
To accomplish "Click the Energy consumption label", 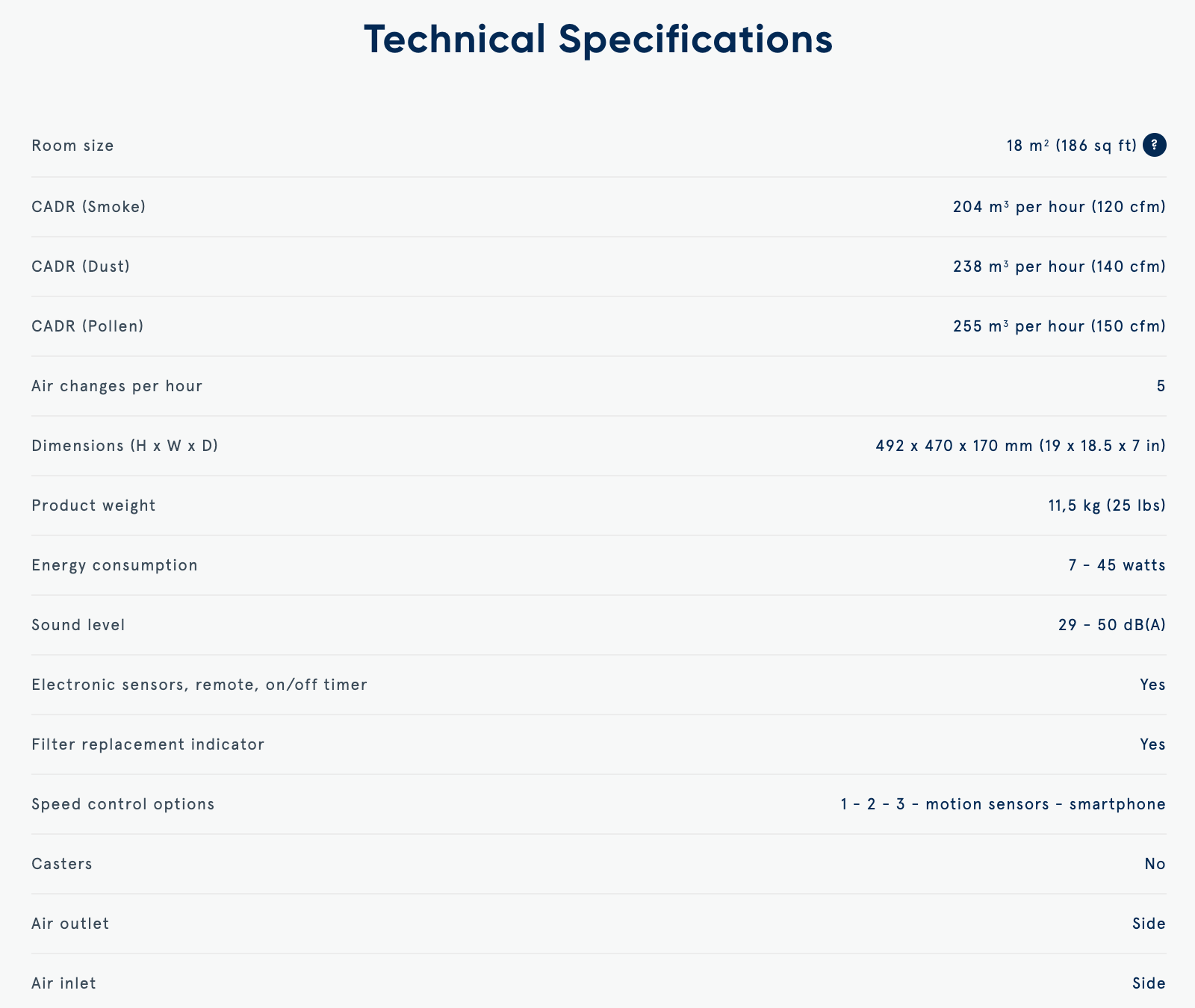I will (114, 565).
